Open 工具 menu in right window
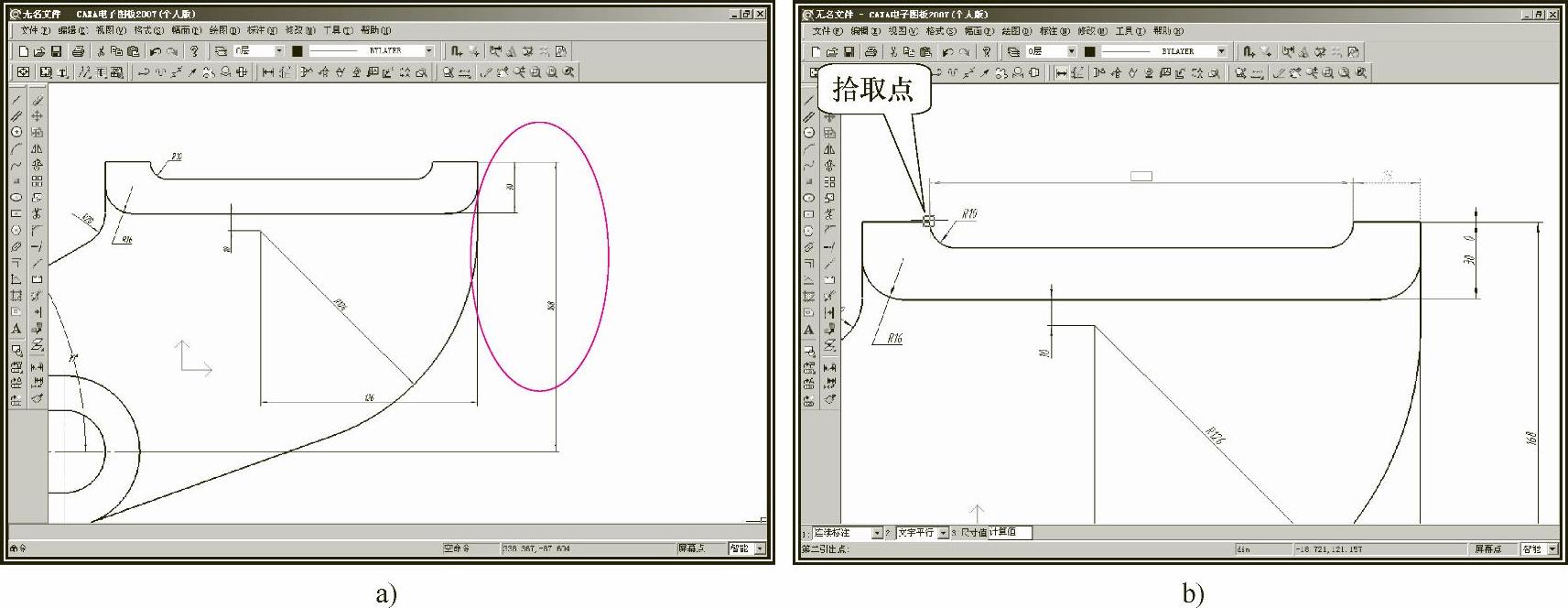The width and height of the screenshot is (1568, 608). pyautogui.click(x=1130, y=30)
